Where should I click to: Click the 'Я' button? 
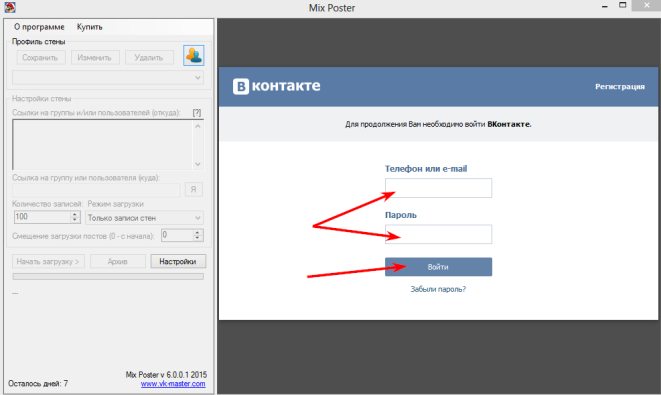(x=193, y=190)
